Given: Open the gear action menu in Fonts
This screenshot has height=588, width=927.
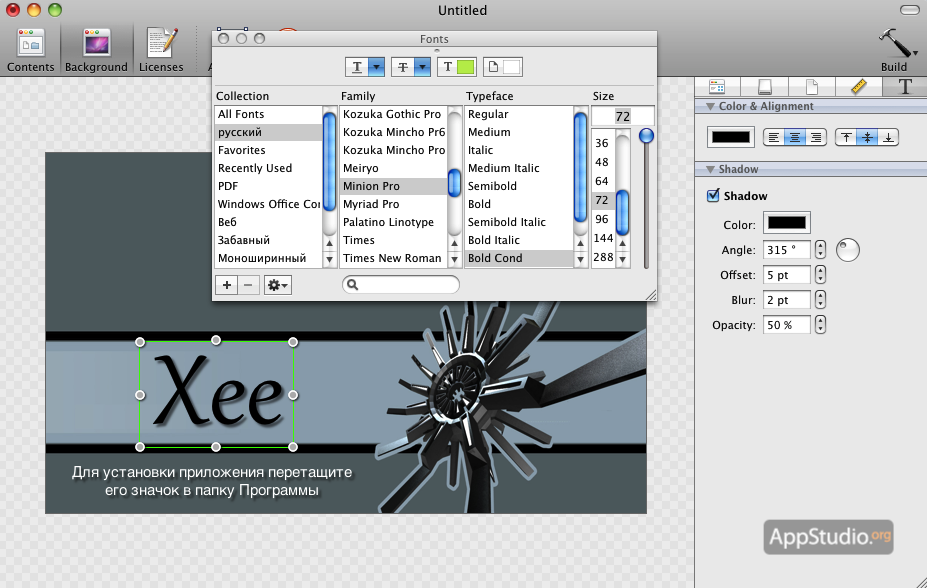Looking at the screenshot, I should (x=278, y=285).
